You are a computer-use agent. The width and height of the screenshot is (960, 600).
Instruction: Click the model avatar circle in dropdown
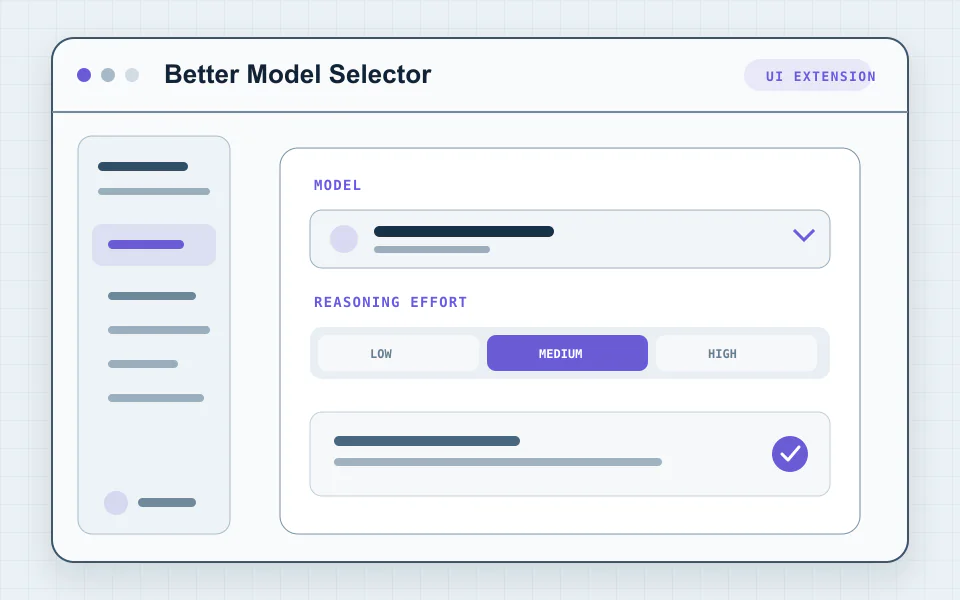(x=343, y=239)
